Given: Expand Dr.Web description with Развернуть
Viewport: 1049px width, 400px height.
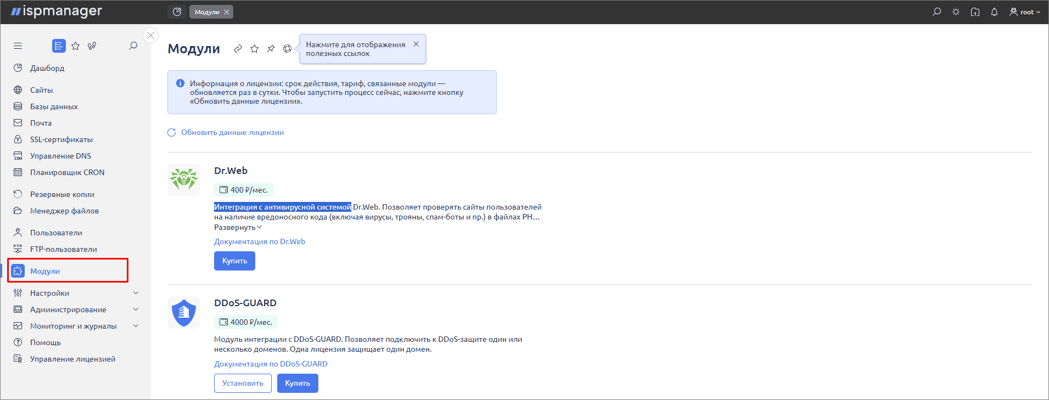Looking at the screenshot, I should (x=238, y=227).
